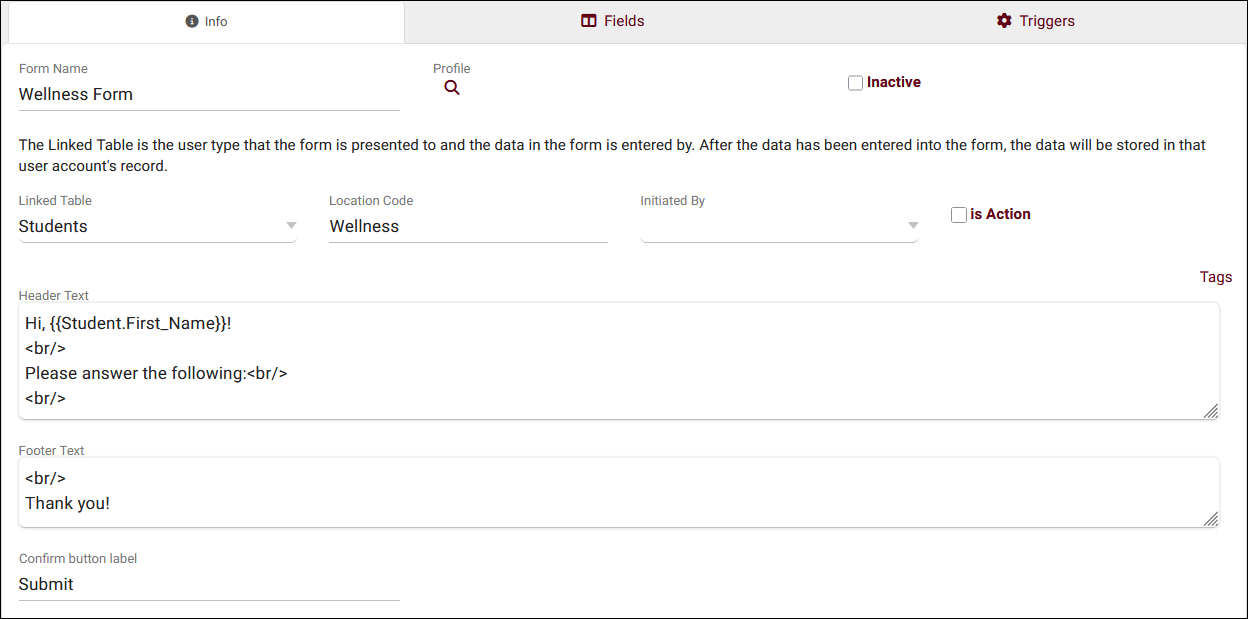This screenshot has width=1248, height=619.
Task: Click the Header Text resize handle
Action: coord(1210,410)
